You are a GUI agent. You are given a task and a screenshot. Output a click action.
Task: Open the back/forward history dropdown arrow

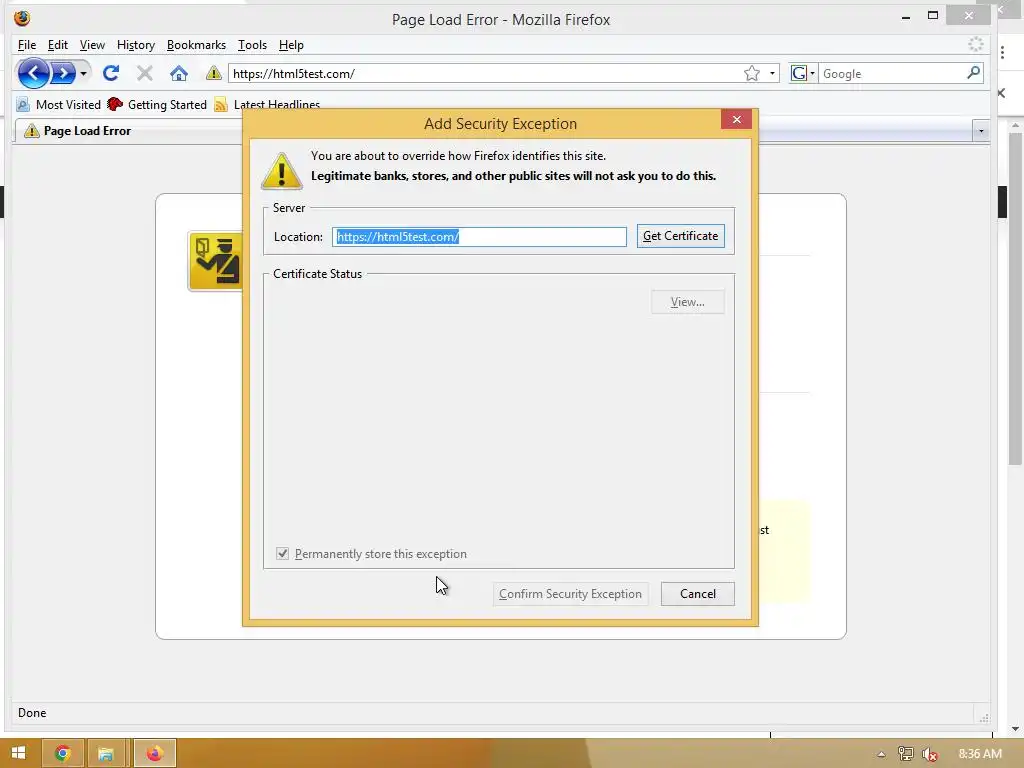click(x=84, y=74)
